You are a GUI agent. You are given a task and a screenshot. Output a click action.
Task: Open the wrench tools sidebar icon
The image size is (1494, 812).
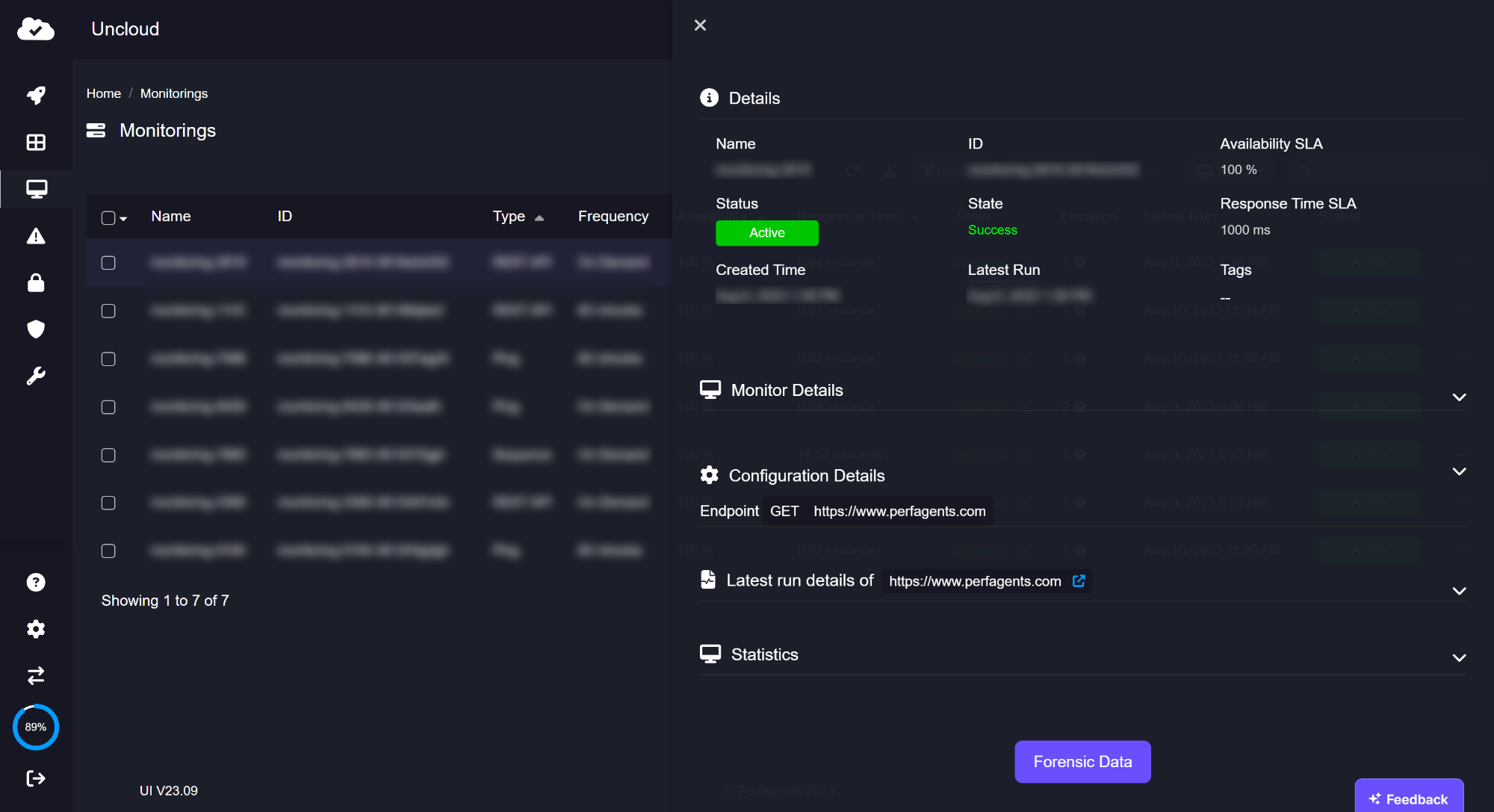36,376
